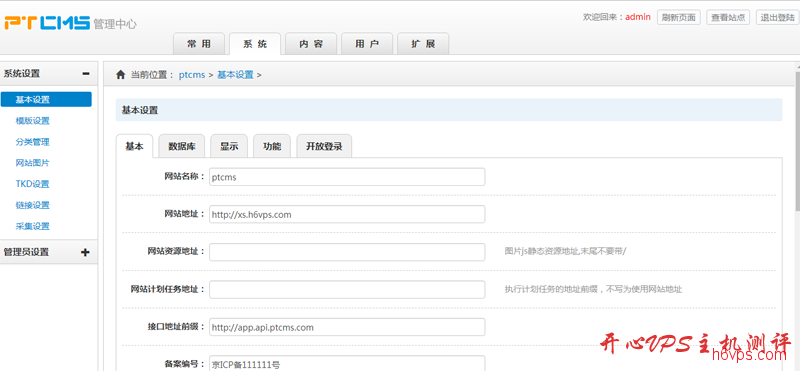
Task: Select 分类管理 in the sidebar
Action: (33, 142)
